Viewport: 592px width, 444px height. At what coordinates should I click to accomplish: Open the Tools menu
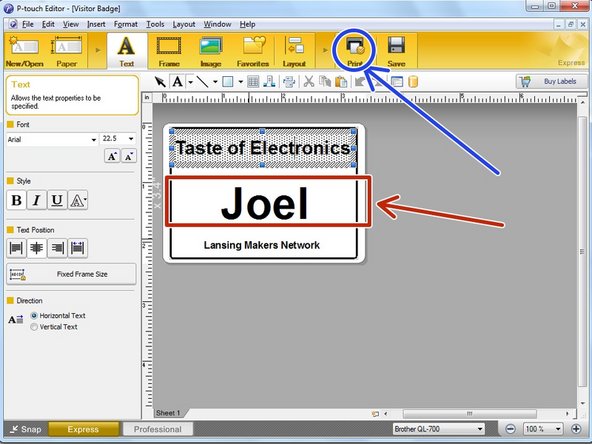click(155, 24)
